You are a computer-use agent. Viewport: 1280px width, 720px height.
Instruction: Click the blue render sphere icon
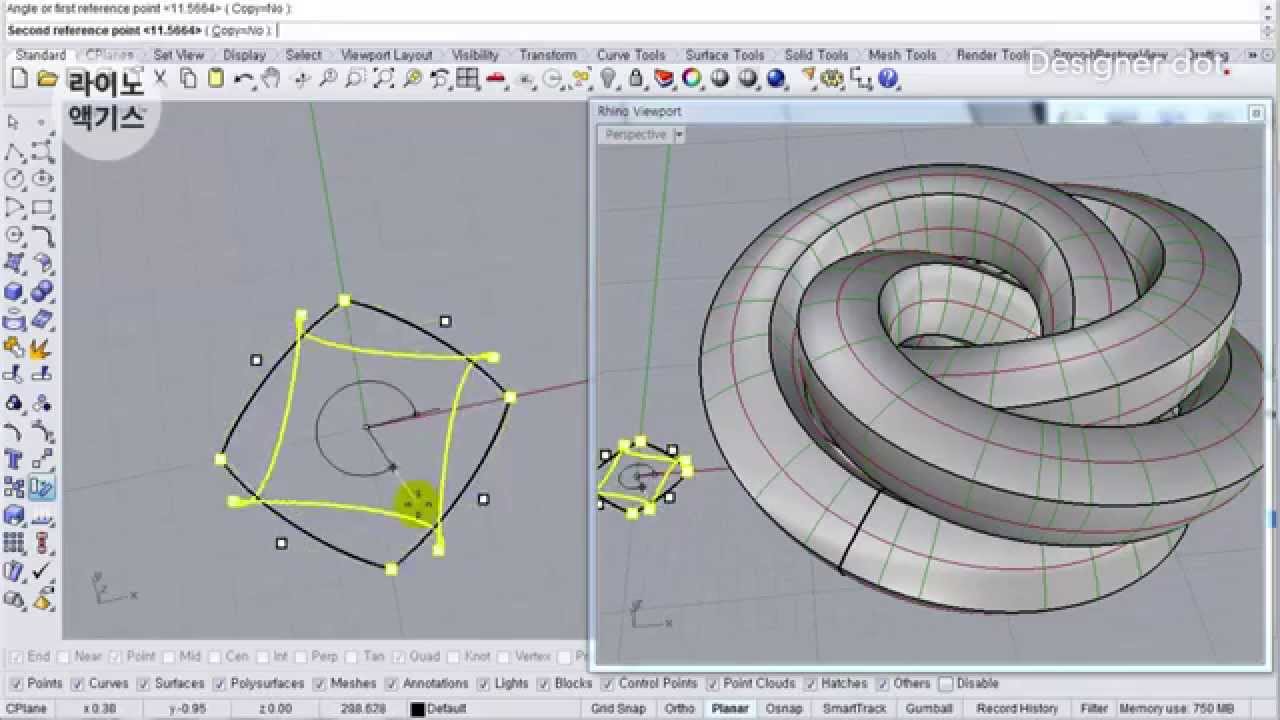tap(775, 78)
